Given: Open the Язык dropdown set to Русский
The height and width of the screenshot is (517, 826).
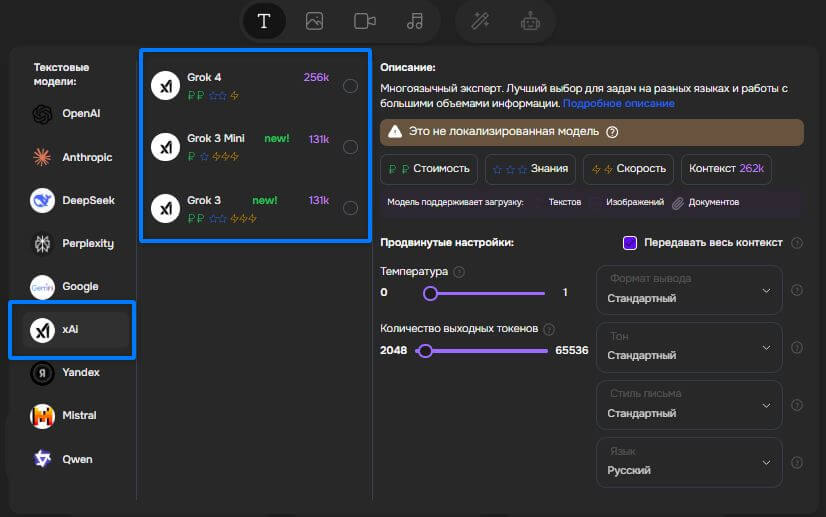Looking at the screenshot, I should pyautogui.click(x=689, y=462).
